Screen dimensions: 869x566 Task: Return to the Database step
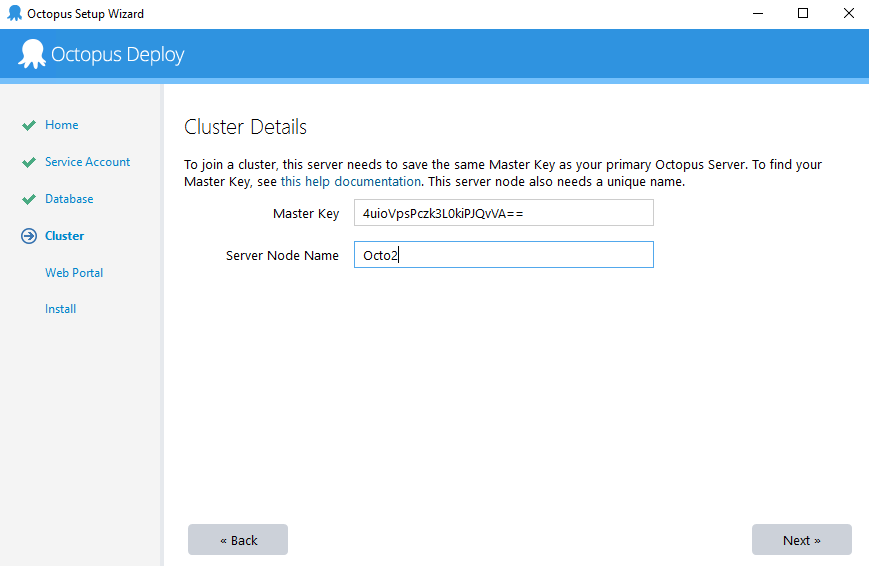69,199
